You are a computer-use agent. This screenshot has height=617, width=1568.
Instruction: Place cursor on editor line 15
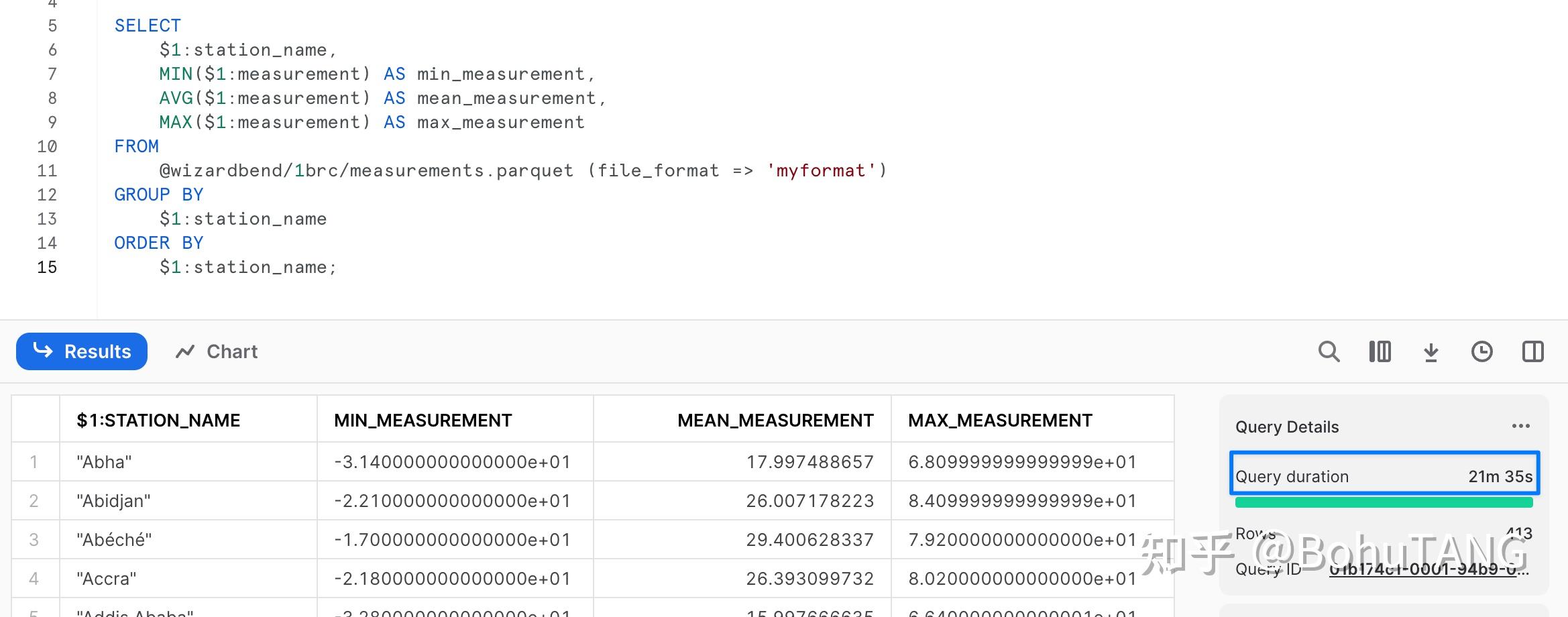coord(247,268)
